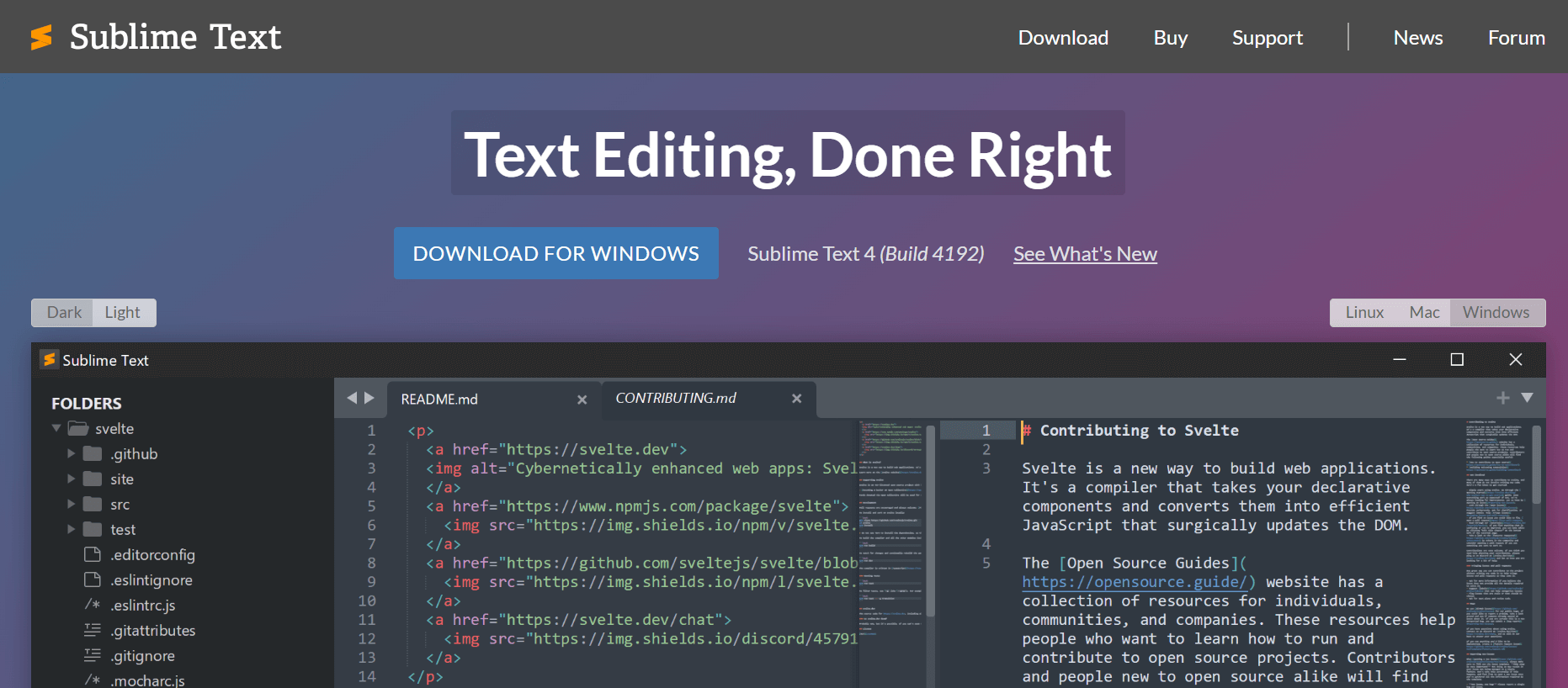Select svelte folder name in tree
The width and height of the screenshot is (1568, 688).
point(114,428)
